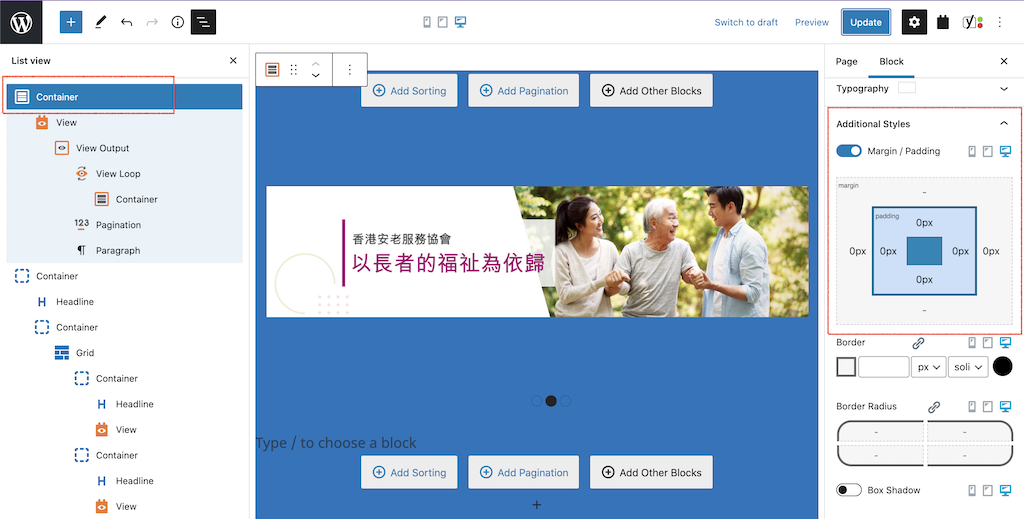Open the document details info icon
Screen dimensions: 1024x519
(x=178, y=22)
